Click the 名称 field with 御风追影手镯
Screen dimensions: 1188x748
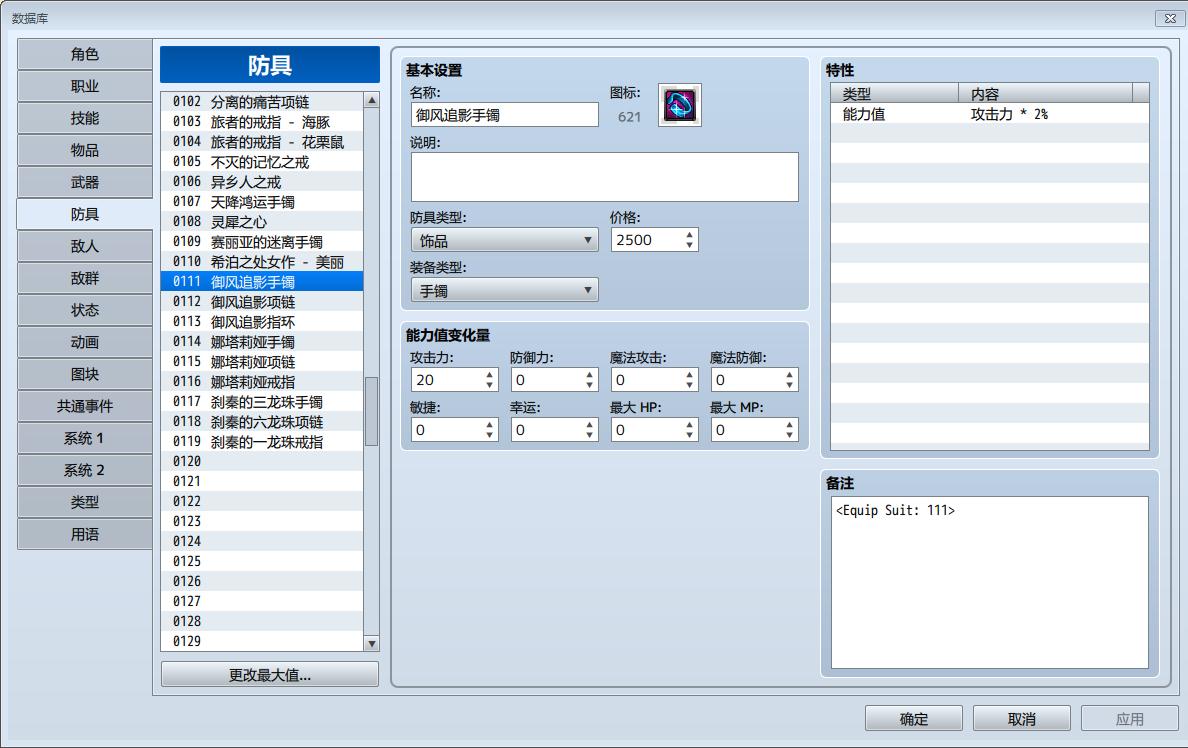(504, 115)
